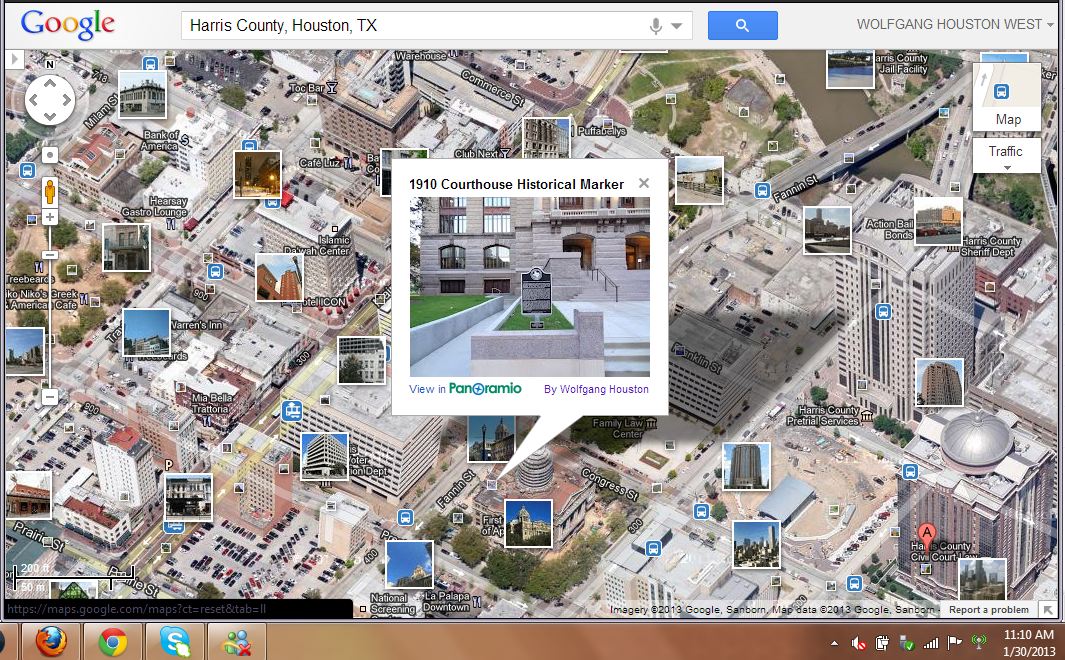Close the 1910 Courthouse Historical Marker popup

644,183
